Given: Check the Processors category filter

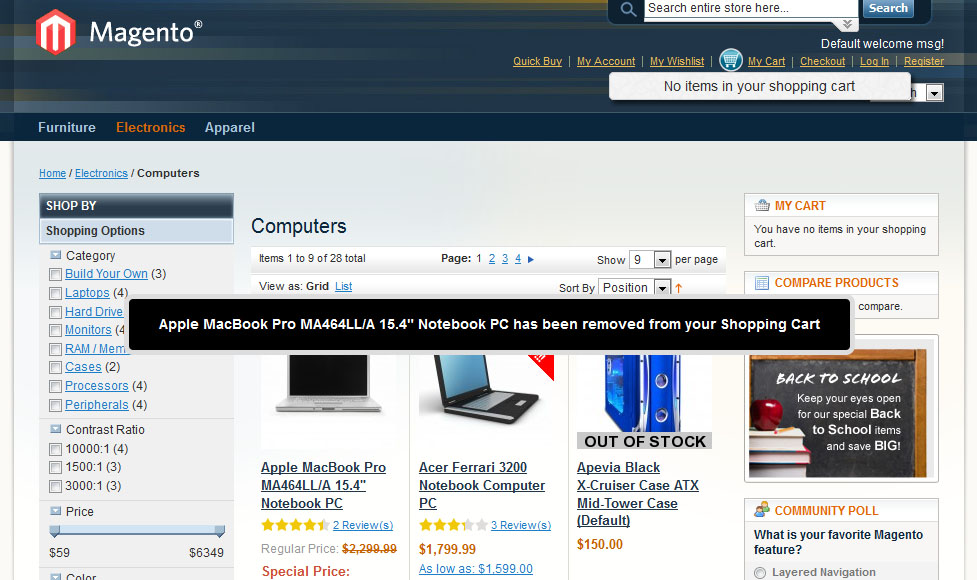Looking at the screenshot, I should tap(55, 386).
